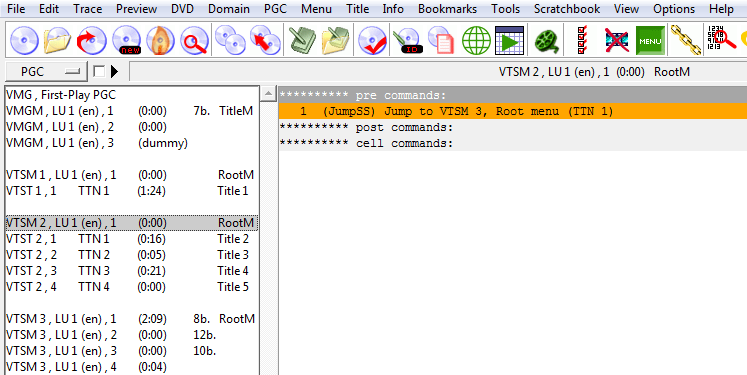747x375 pixels.
Task: Open the Domain menu
Action: pyautogui.click(x=229, y=9)
